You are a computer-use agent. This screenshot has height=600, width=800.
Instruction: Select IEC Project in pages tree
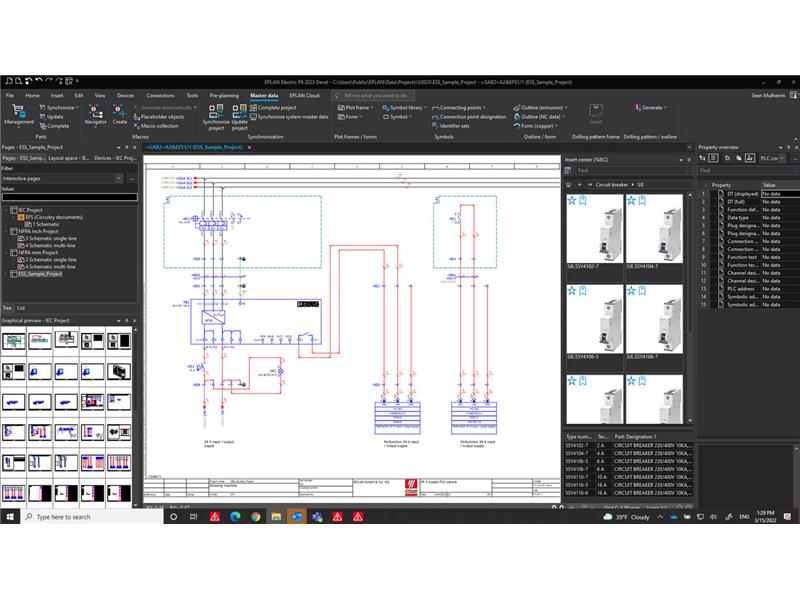(31, 210)
